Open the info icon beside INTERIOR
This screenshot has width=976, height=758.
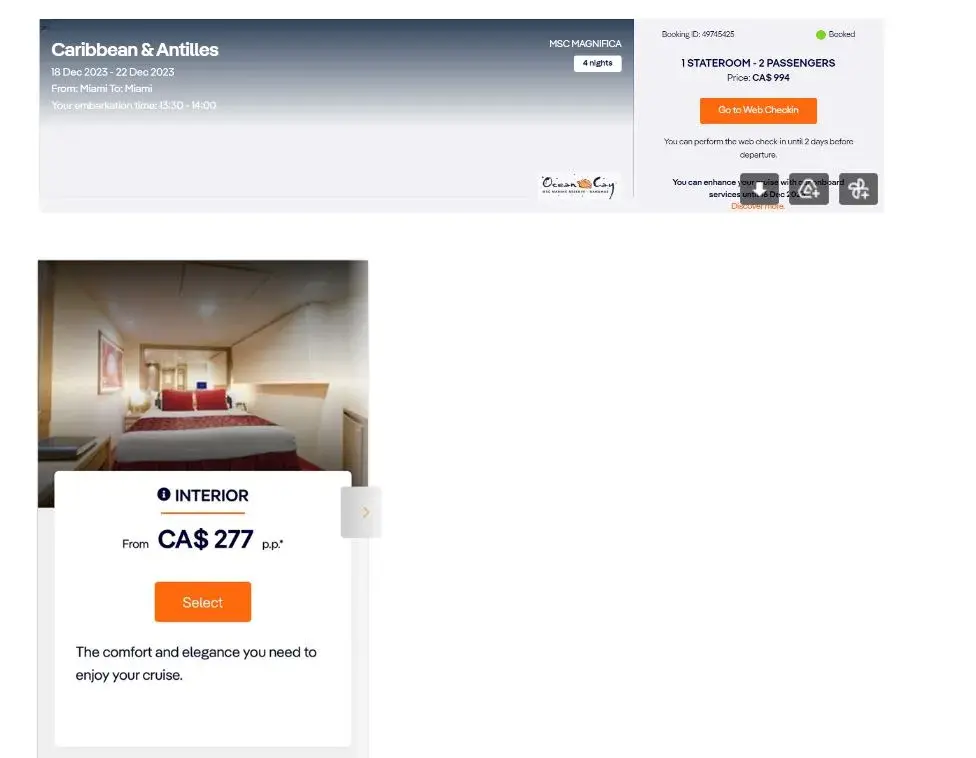(164, 494)
